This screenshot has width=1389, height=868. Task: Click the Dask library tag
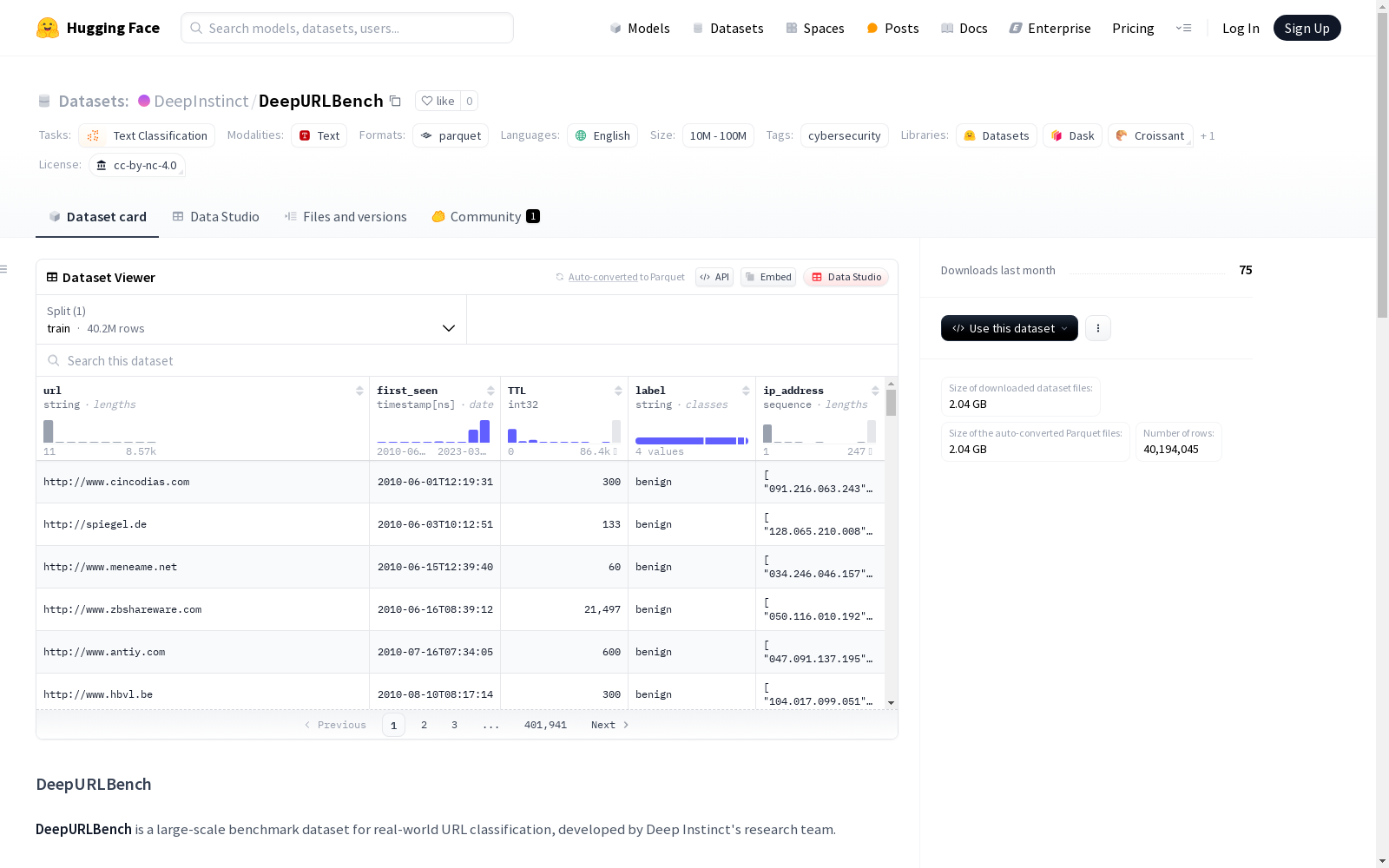[1073, 135]
